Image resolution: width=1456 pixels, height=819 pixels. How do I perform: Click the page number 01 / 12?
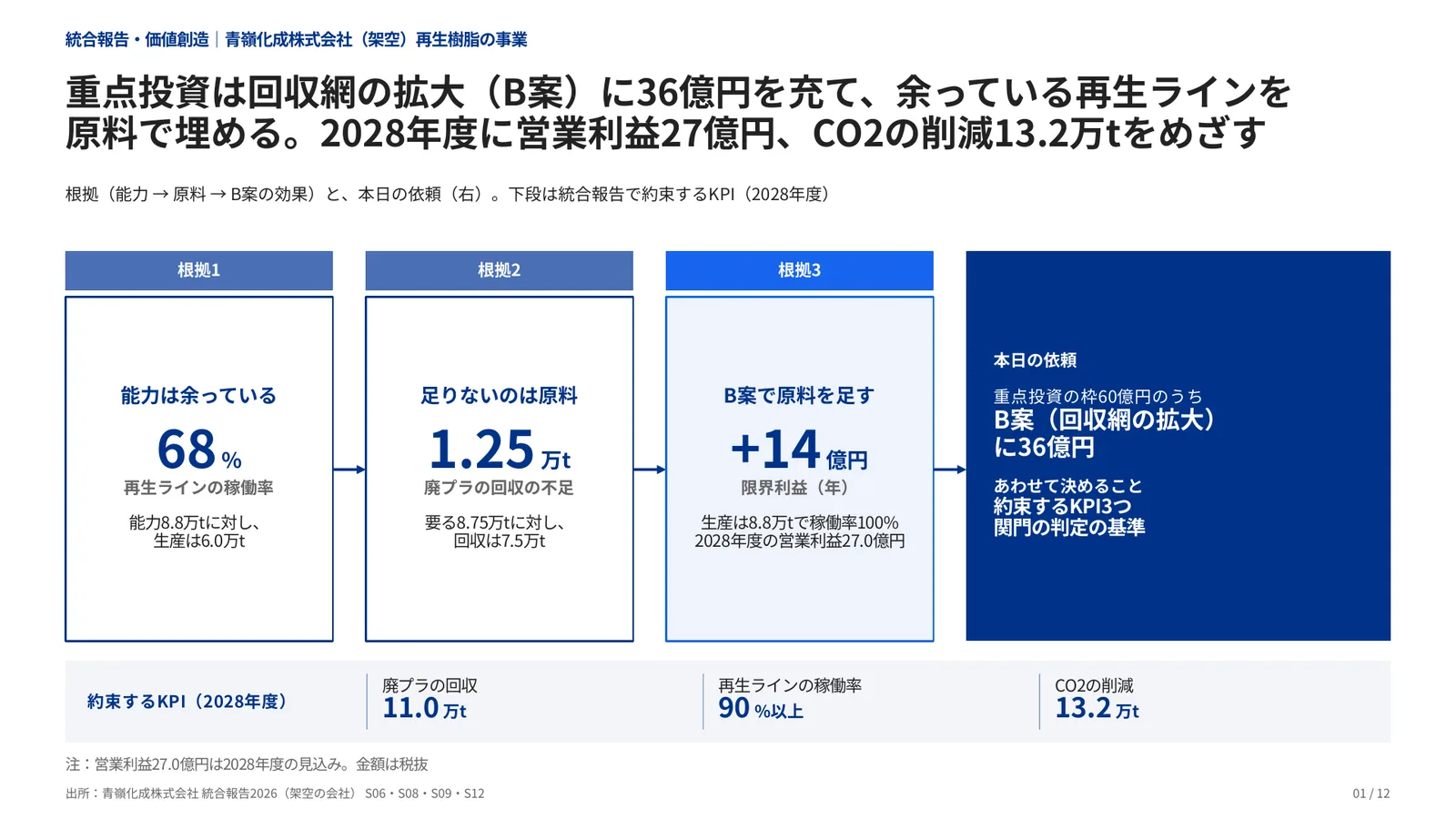1371,794
